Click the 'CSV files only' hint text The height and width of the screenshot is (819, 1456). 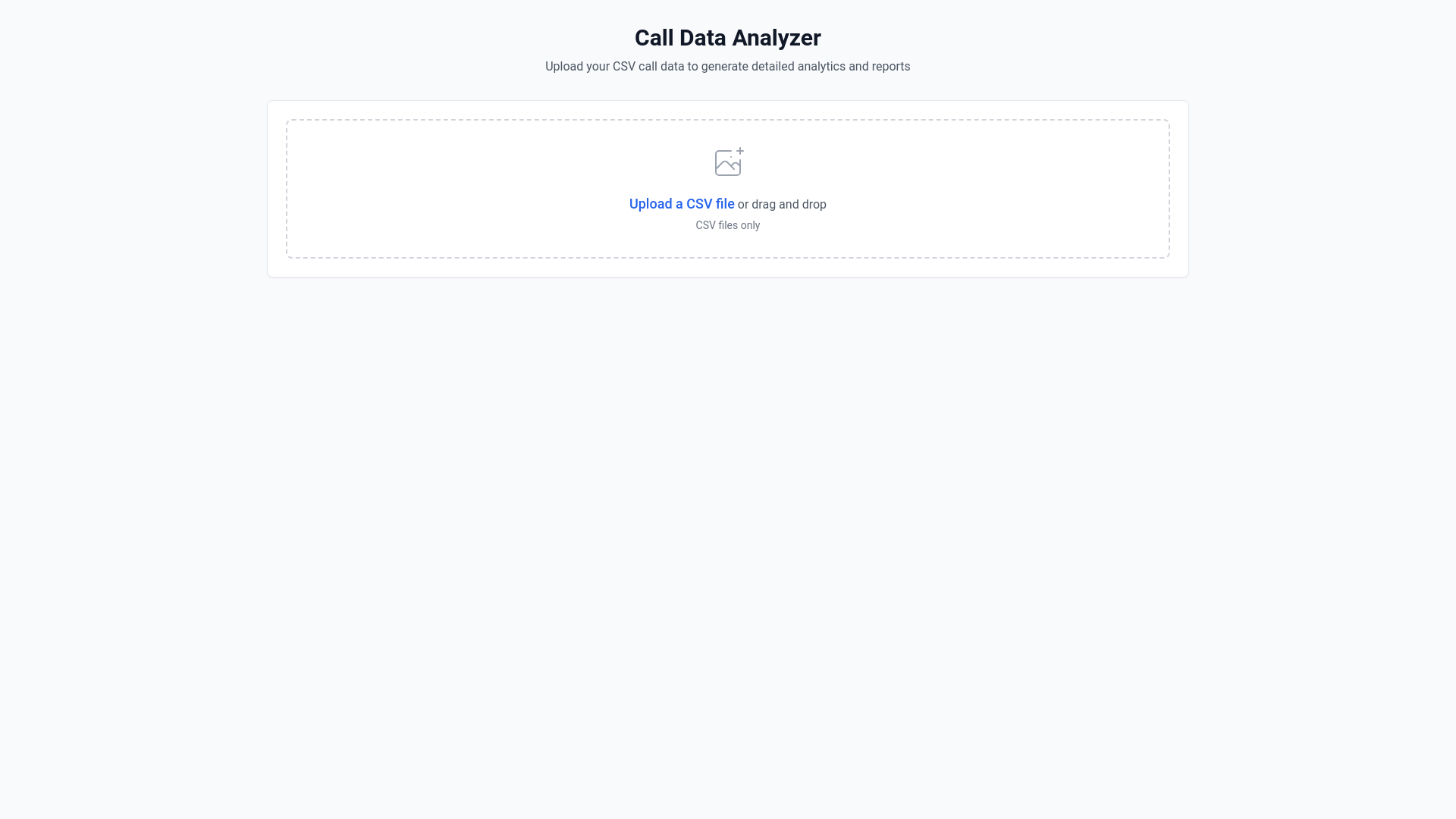[x=727, y=225]
